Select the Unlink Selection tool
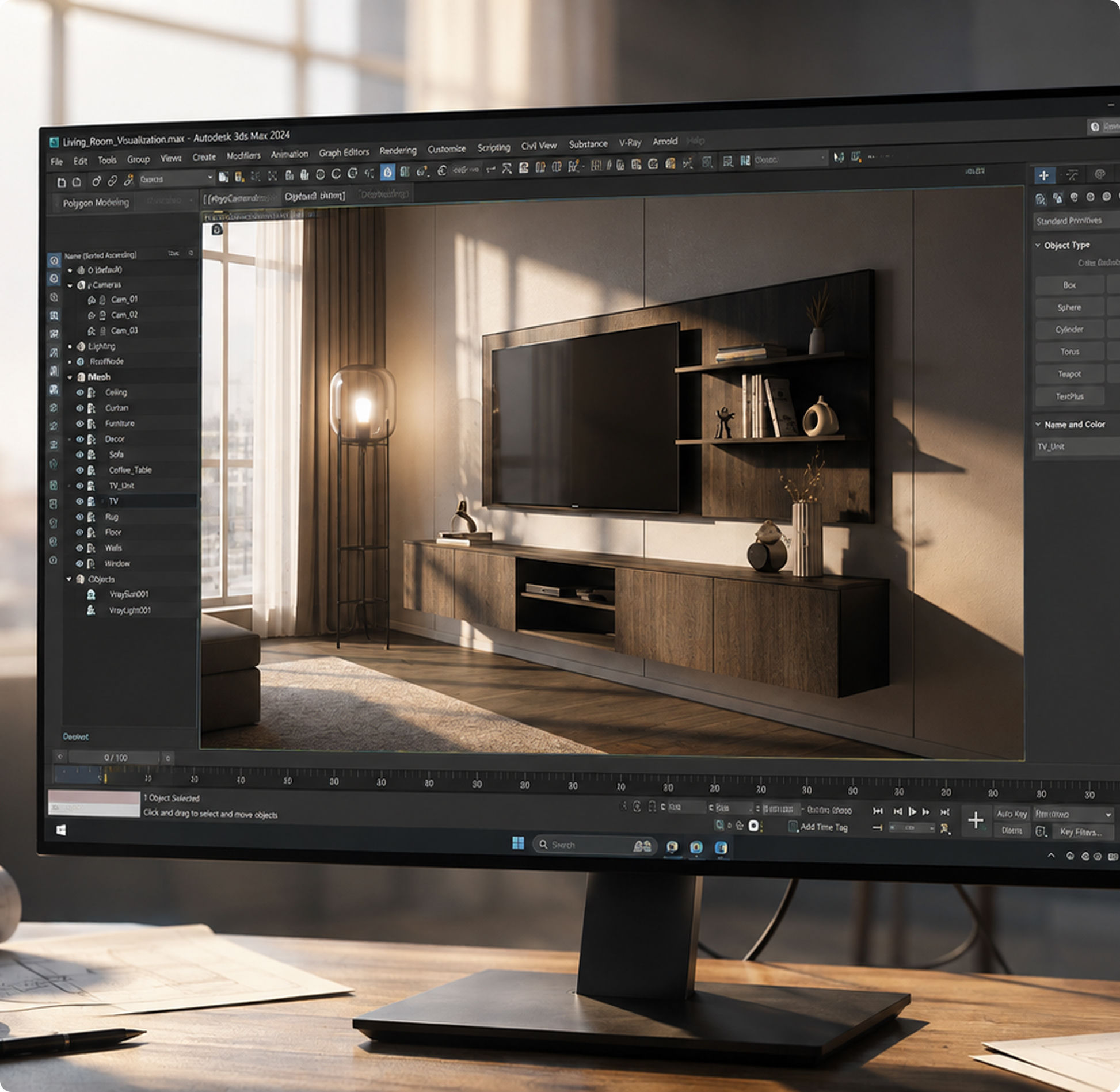This screenshot has width=1120, height=1092. tap(112, 181)
